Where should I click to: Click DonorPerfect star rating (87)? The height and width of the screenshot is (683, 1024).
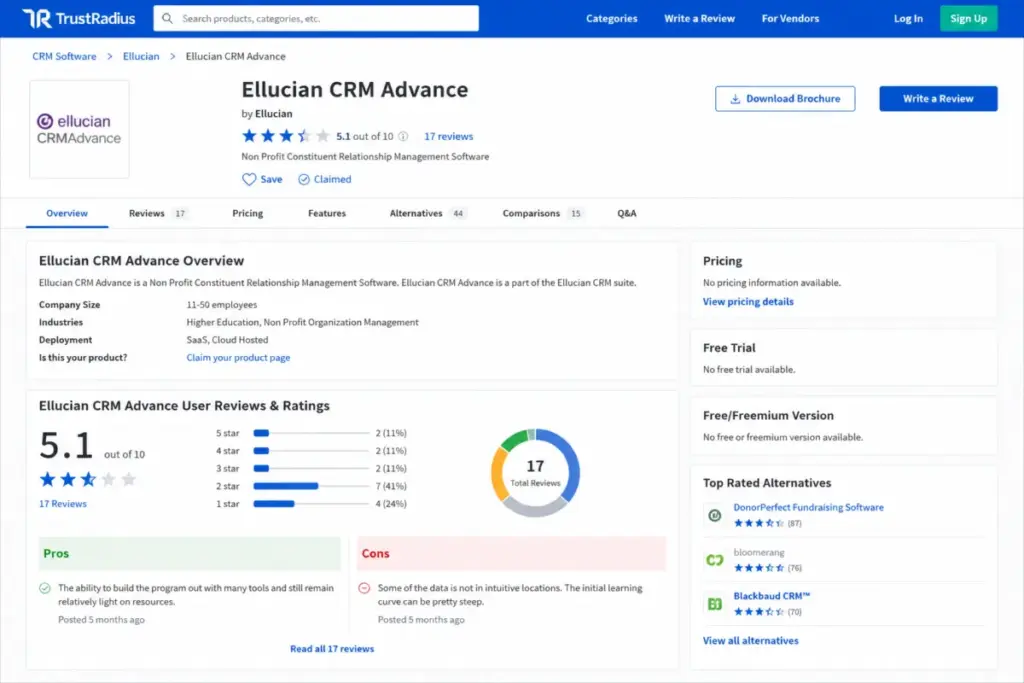tap(759, 523)
